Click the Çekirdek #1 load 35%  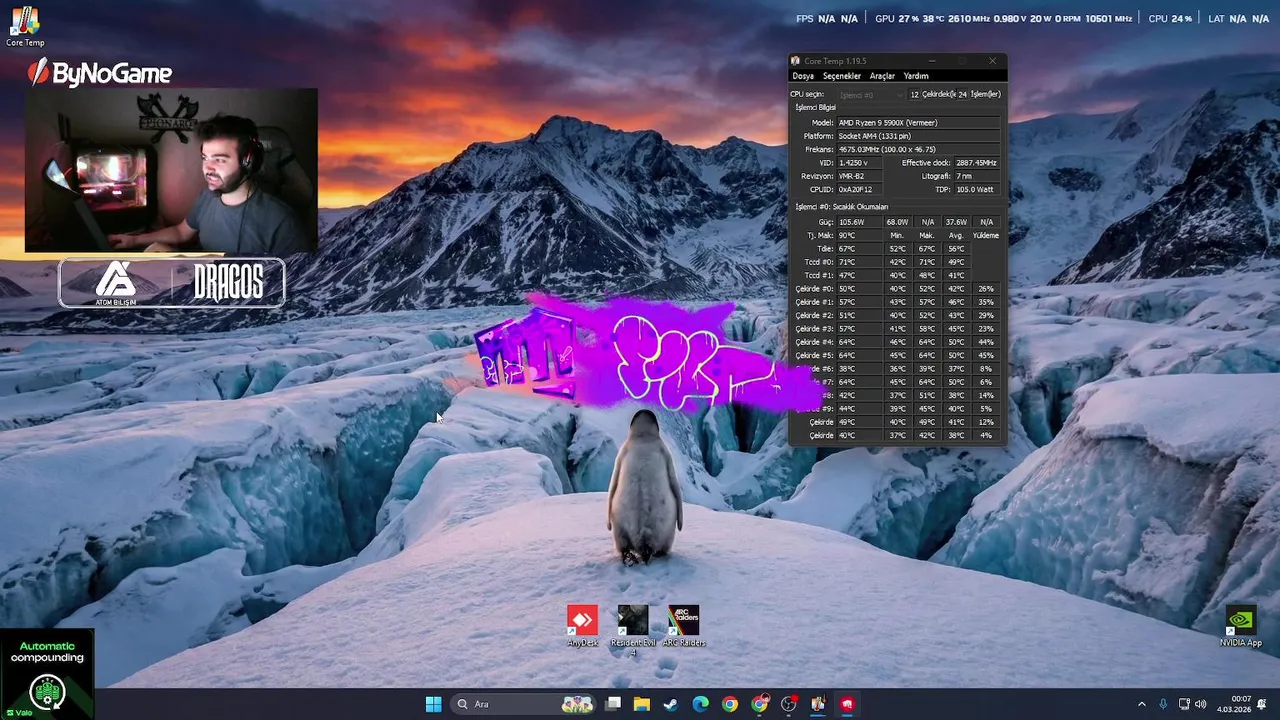click(x=986, y=302)
